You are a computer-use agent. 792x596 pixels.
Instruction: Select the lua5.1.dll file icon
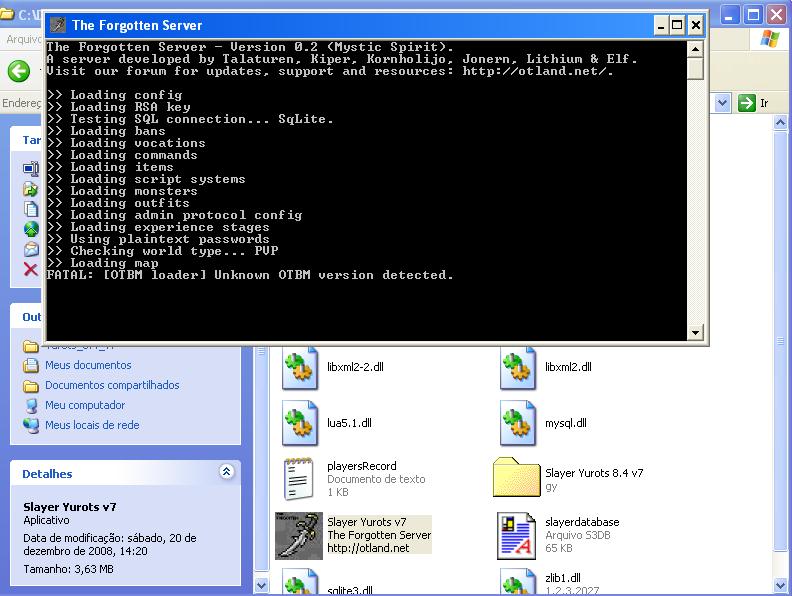[x=300, y=423]
